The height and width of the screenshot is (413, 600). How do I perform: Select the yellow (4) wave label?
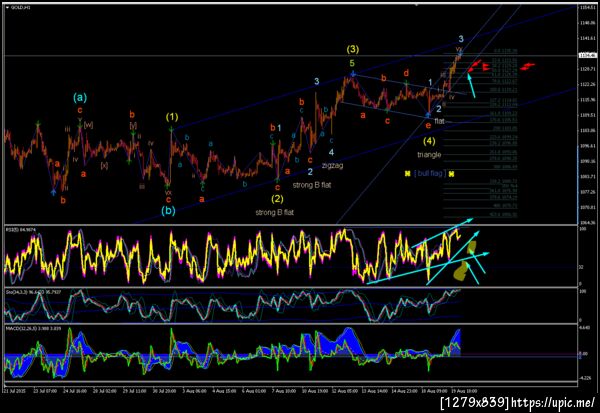pos(429,141)
